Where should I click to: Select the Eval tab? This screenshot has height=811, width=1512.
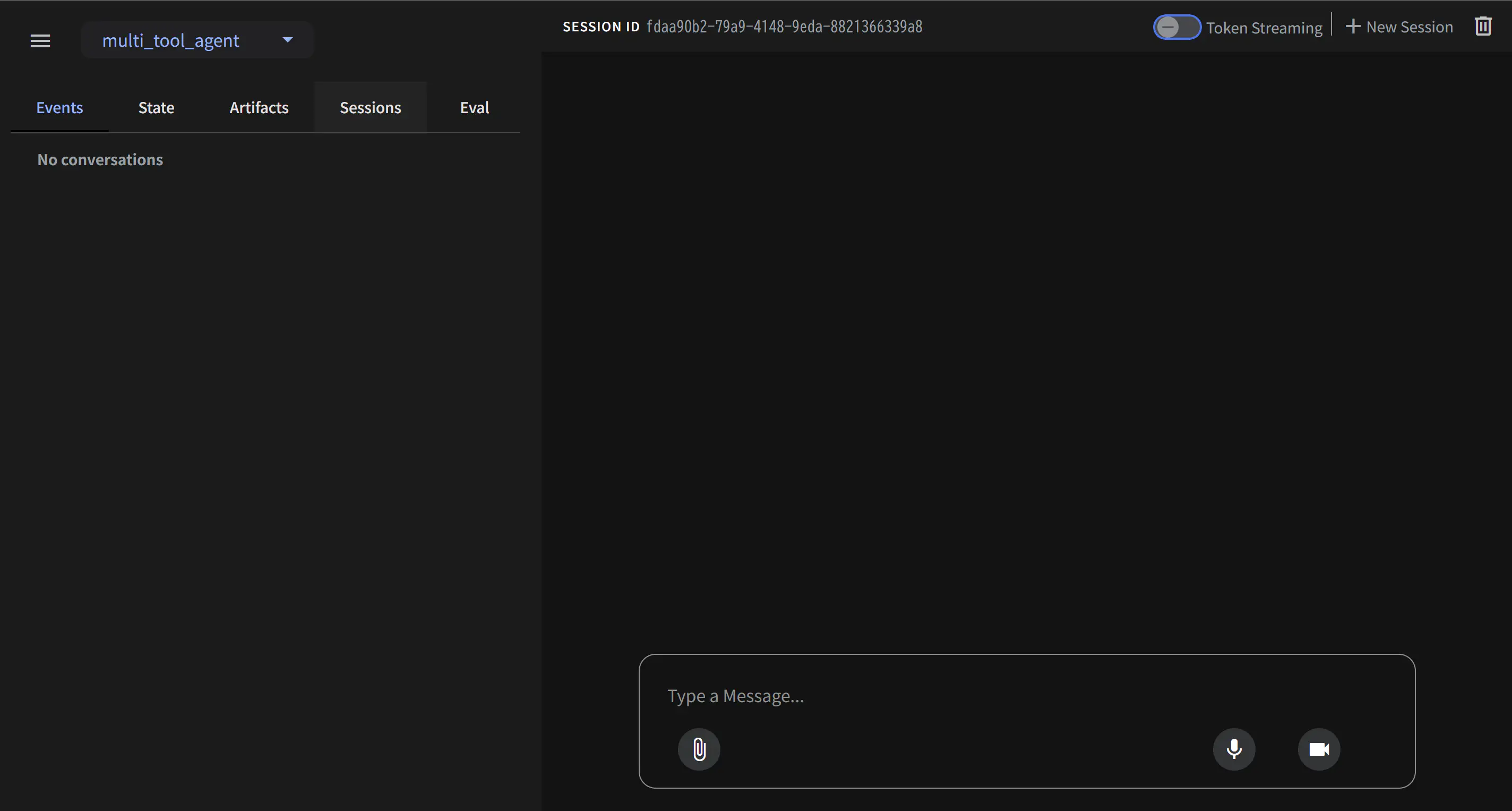click(474, 107)
